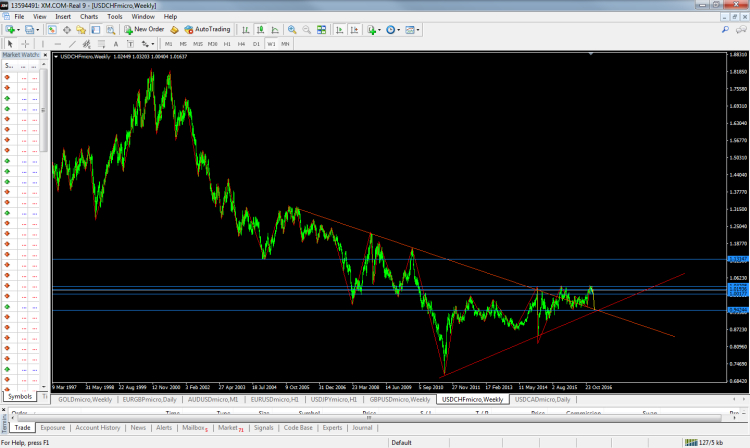750x448 pixels.
Task: Switch to USDCADmicro,Daily chart tab
Action: coord(542,399)
